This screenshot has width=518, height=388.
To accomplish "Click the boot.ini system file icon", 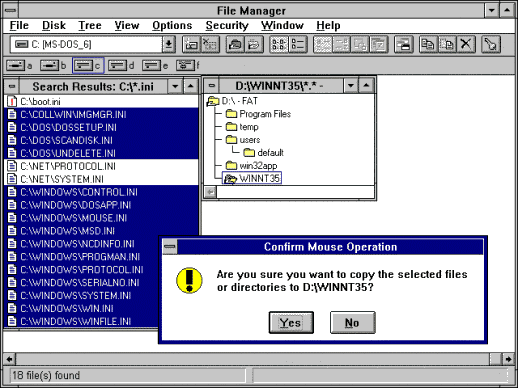I will coord(12,101).
